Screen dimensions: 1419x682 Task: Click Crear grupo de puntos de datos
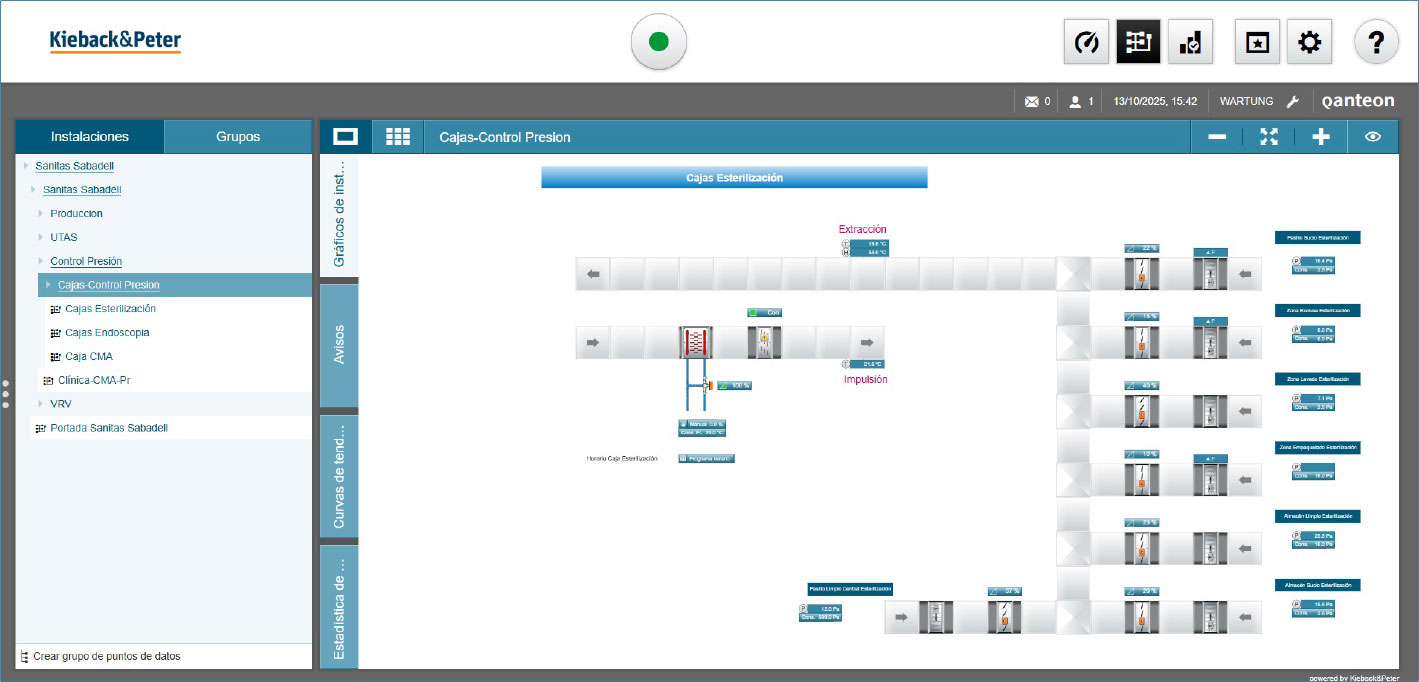106,656
